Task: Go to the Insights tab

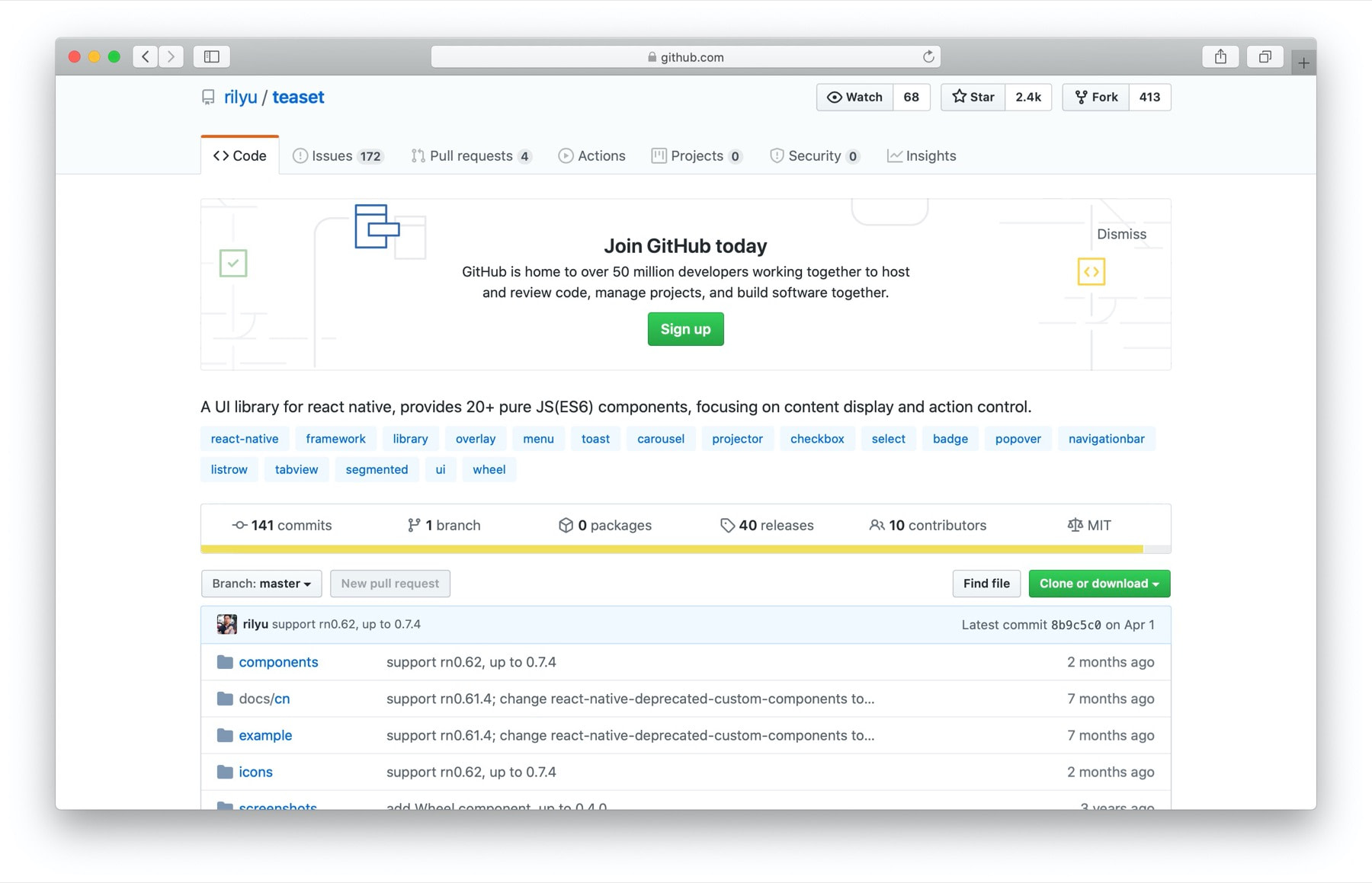Action: 922,155
